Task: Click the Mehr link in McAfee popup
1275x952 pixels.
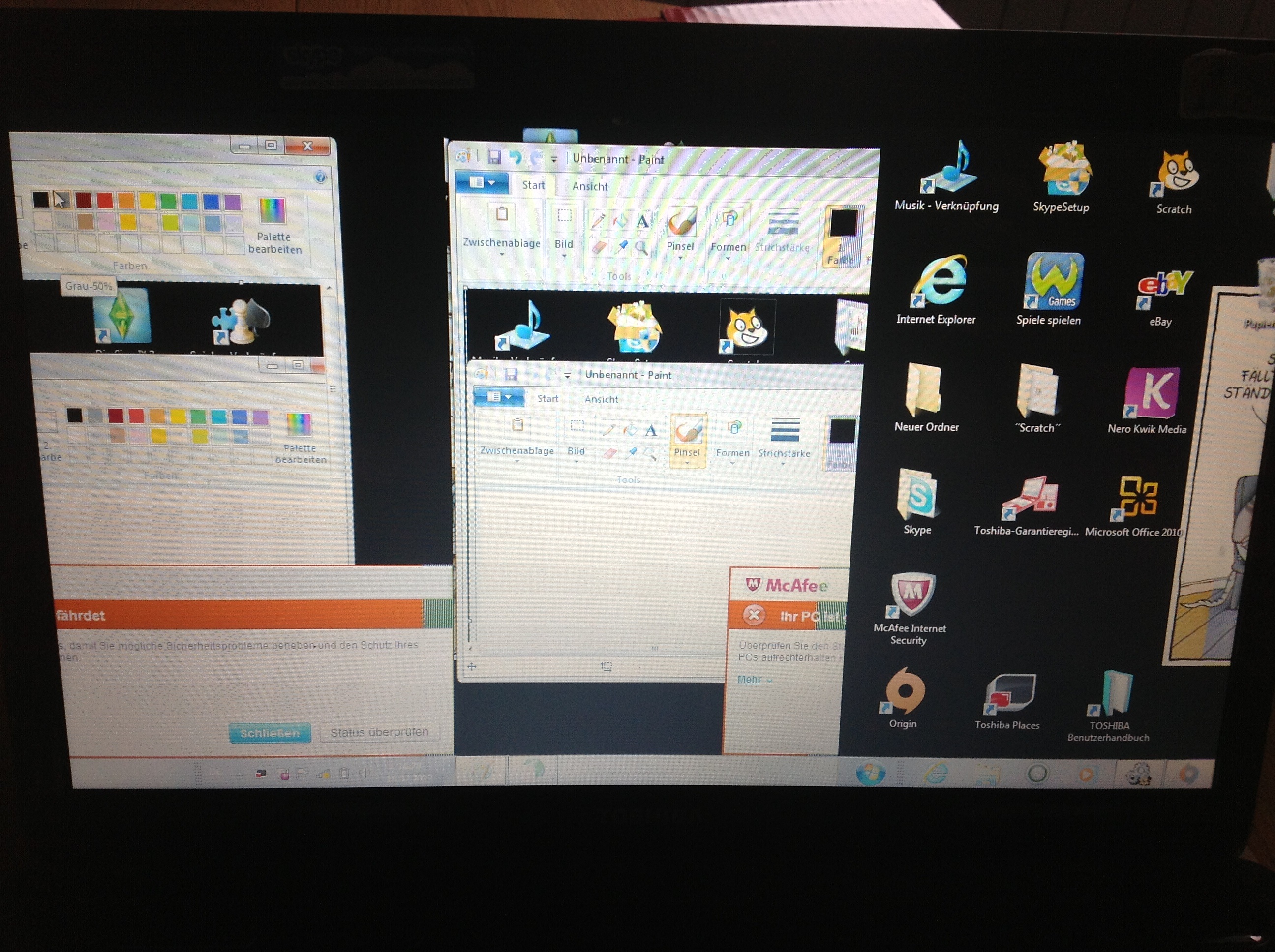Action: 750,680
